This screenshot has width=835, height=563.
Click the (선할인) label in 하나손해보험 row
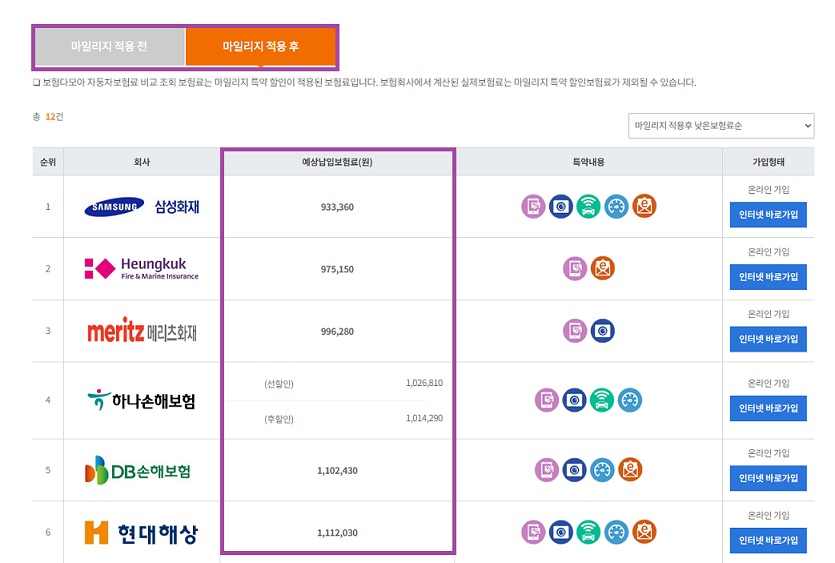279,384
